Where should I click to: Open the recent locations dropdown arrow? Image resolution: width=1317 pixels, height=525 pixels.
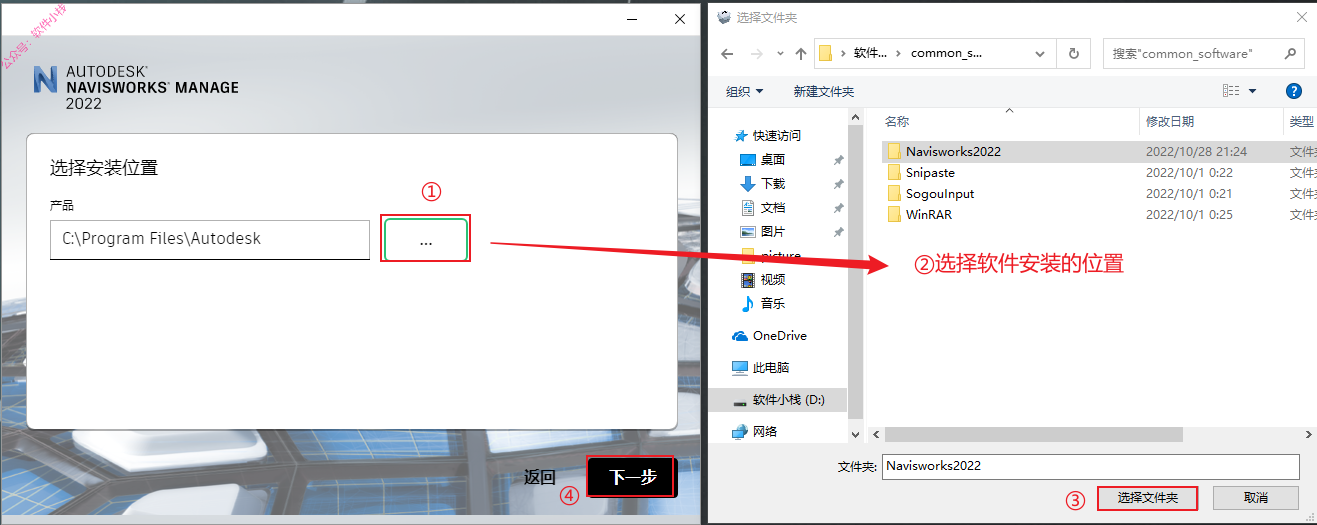(x=779, y=54)
